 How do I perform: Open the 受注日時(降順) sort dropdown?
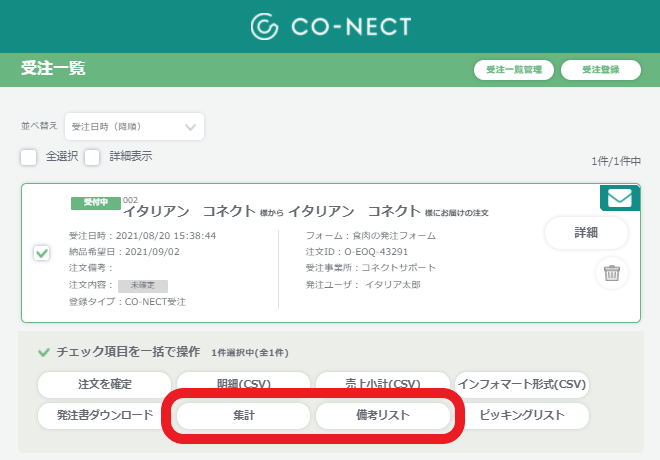click(x=134, y=126)
